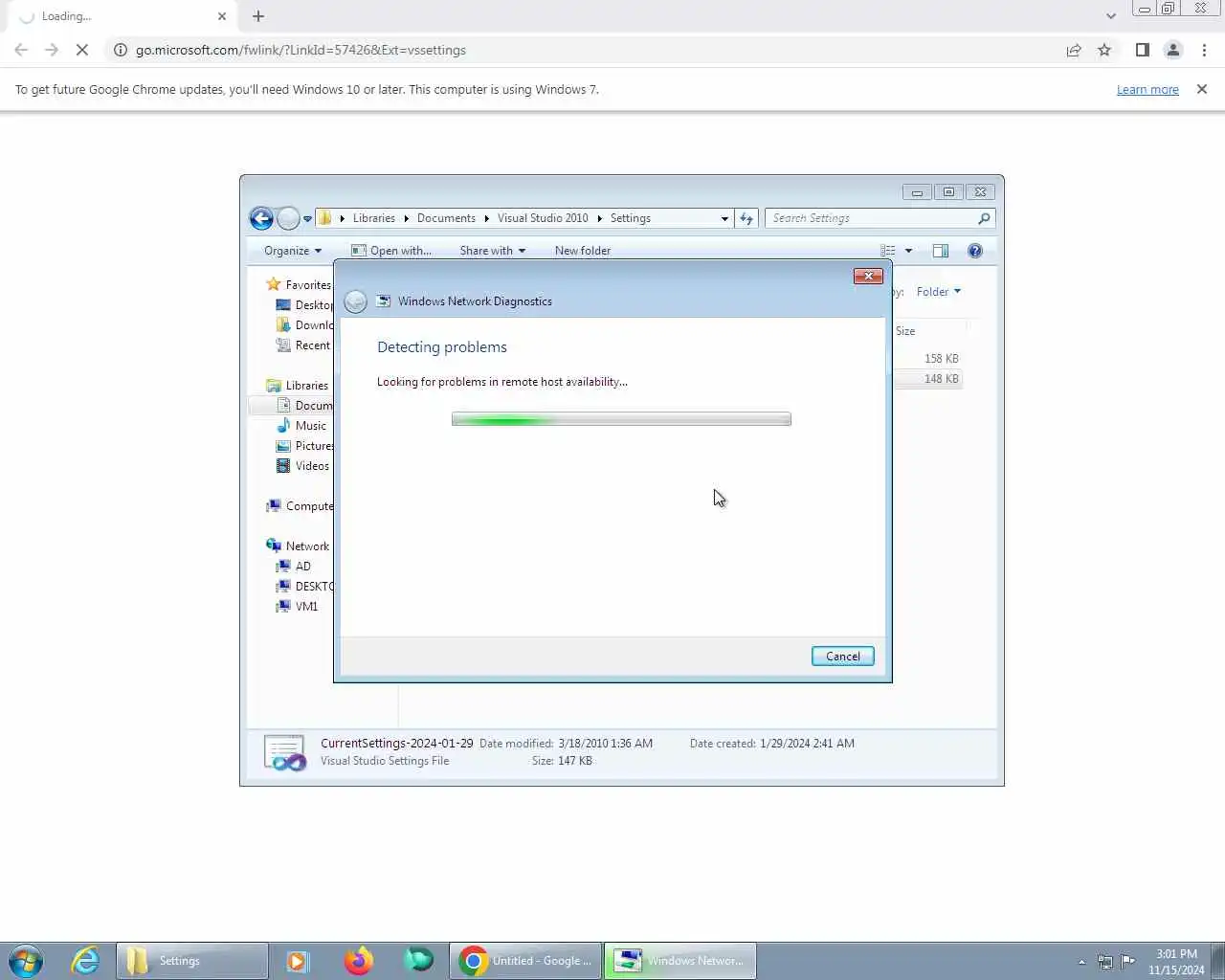Open the Organize menu
This screenshot has width=1225, height=980.
[x=293, y=251]
